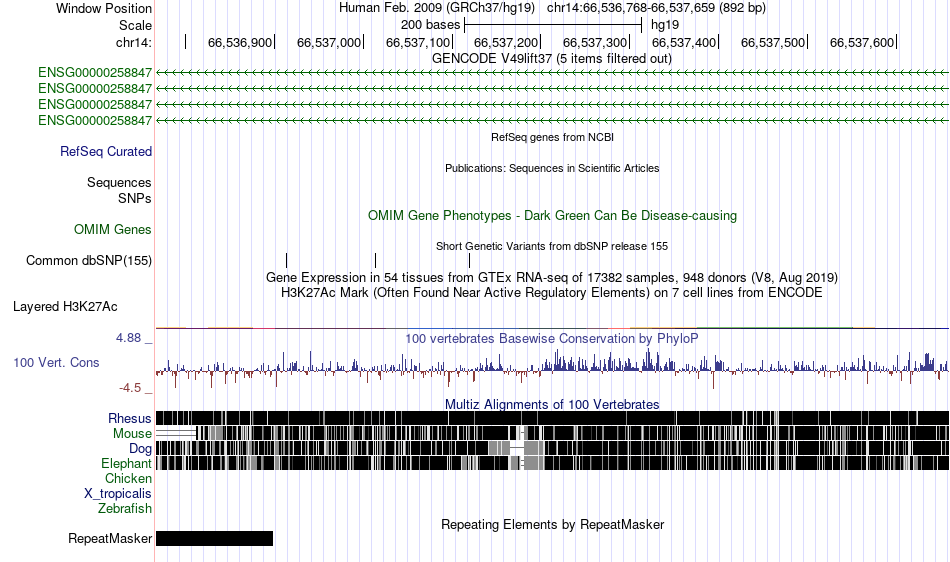Click the GTEx Gene Expression track title
The height and width of the screenshot is (562, 950).
(552, 278)
